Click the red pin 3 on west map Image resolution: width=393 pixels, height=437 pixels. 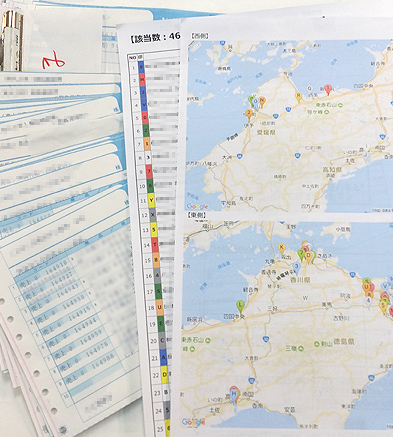(328, 90)
